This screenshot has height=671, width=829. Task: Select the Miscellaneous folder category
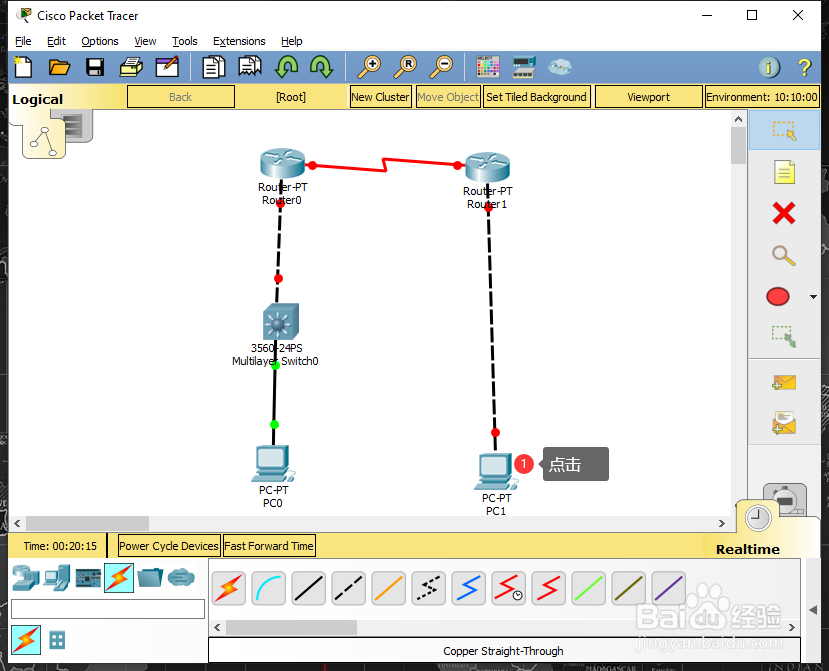[x=150, y=577]
